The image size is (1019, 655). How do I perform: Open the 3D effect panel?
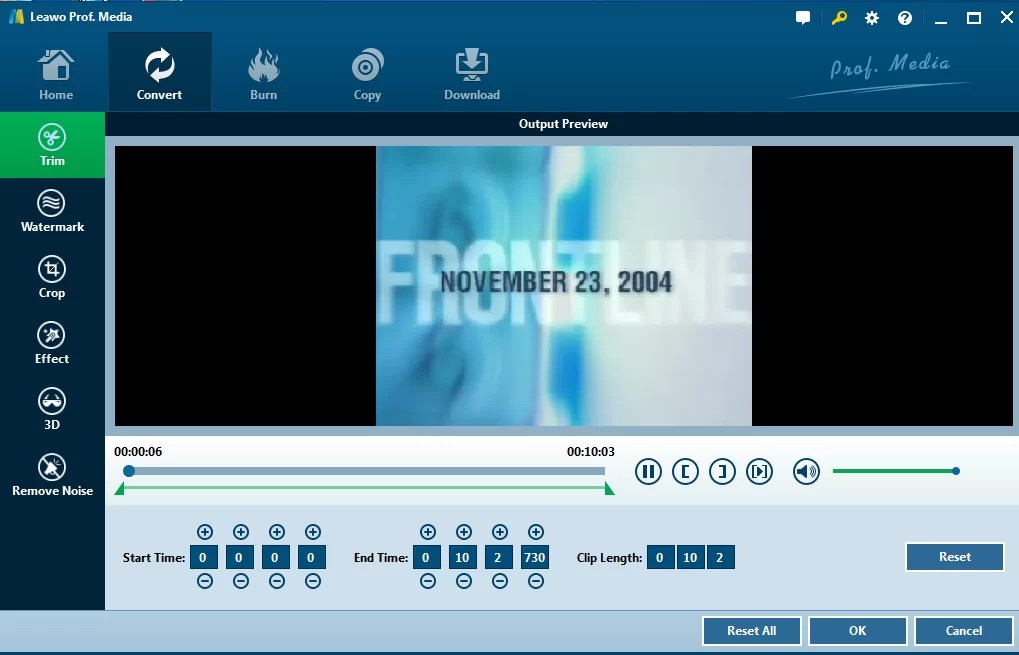tap(52, 409)
